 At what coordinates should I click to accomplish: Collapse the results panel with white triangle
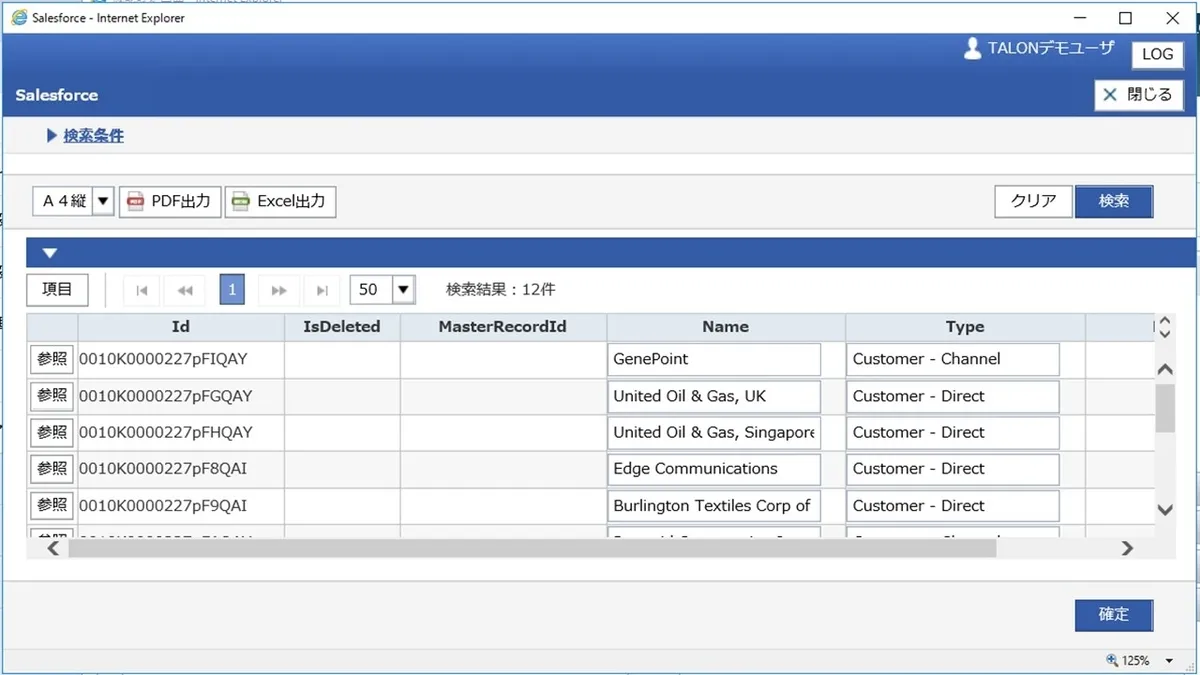point(49,253)
